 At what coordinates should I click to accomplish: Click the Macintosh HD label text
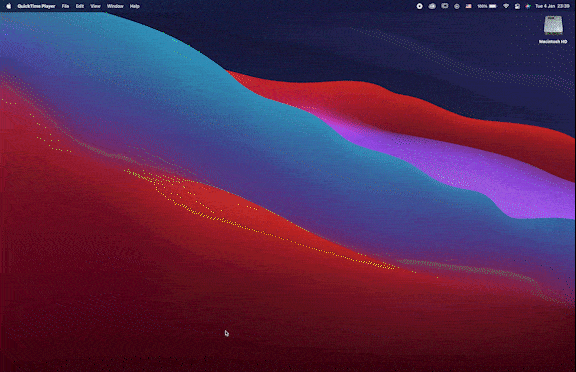pos(553,41)
